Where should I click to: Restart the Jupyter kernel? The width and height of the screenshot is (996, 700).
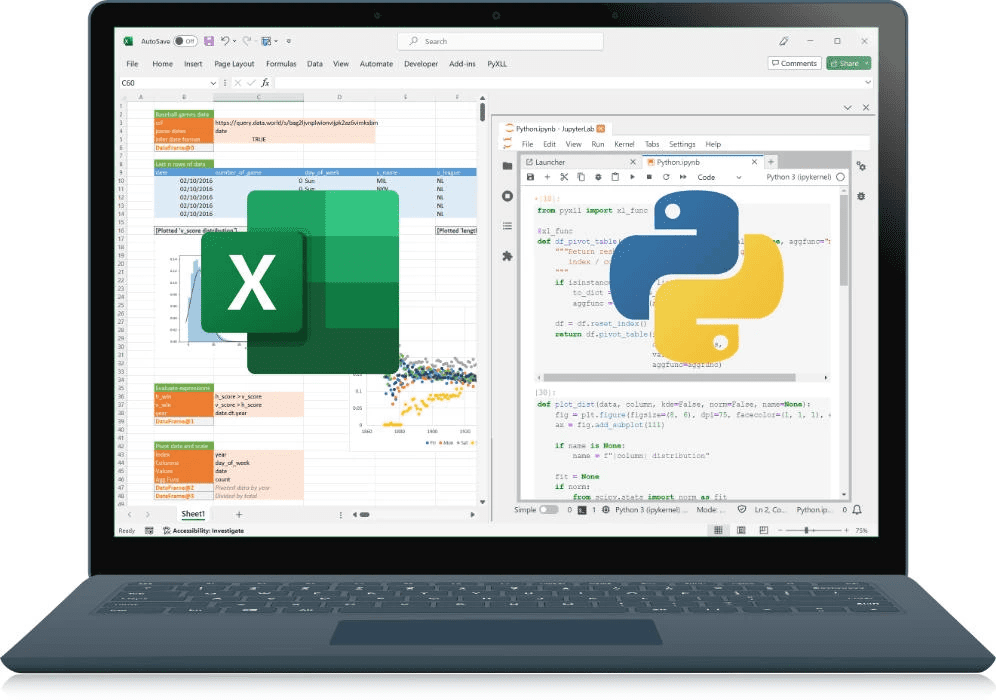(x=665, y=177)
